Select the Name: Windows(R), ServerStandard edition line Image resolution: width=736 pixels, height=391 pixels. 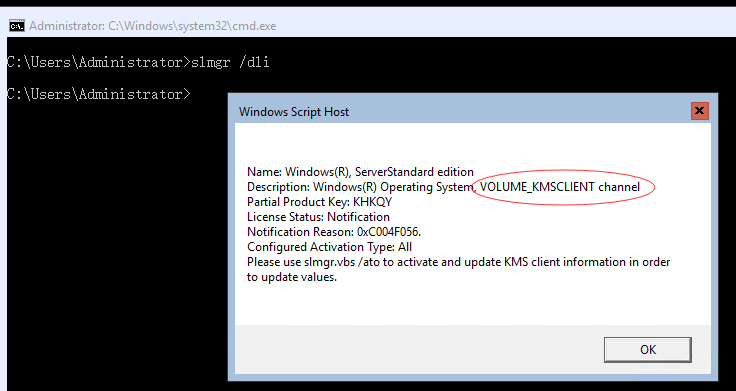click(360, 172)
